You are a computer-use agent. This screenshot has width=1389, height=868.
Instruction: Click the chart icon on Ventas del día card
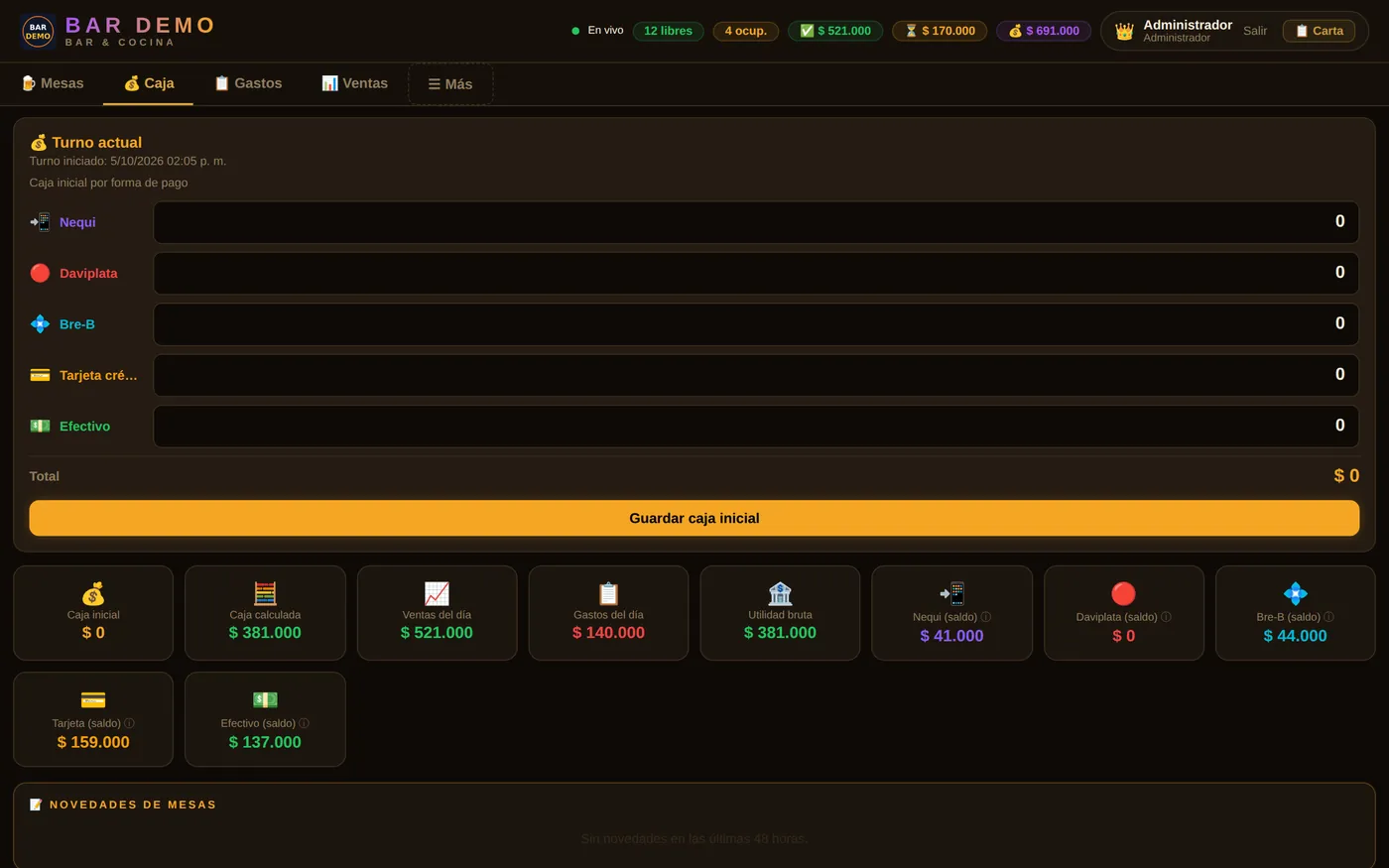pyautogui.click(x=437, y=593)
